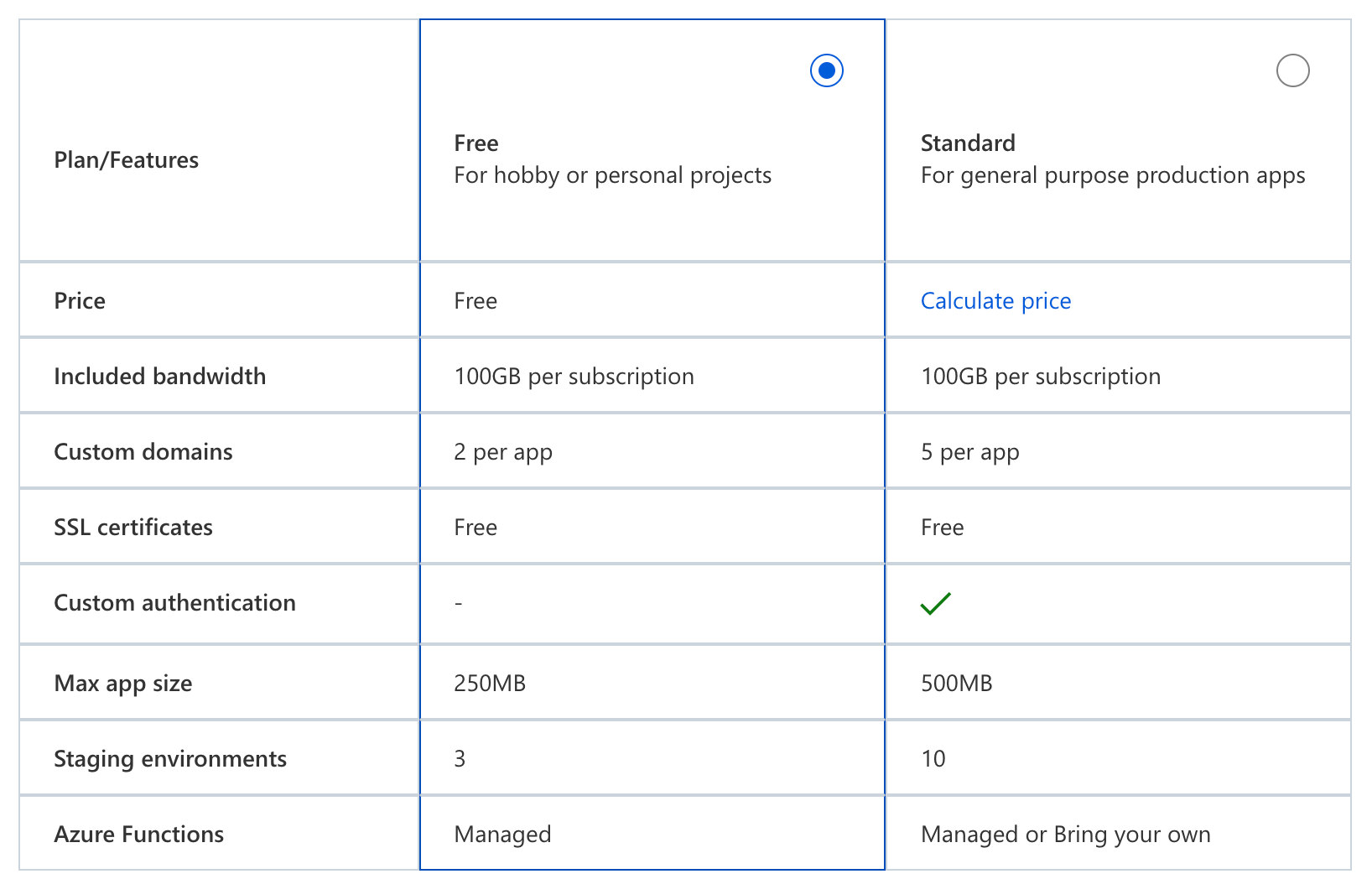The width and height of the screenshot is (1372, 879).
Task: Open the Calculate price link
Action: coord(995,300)
